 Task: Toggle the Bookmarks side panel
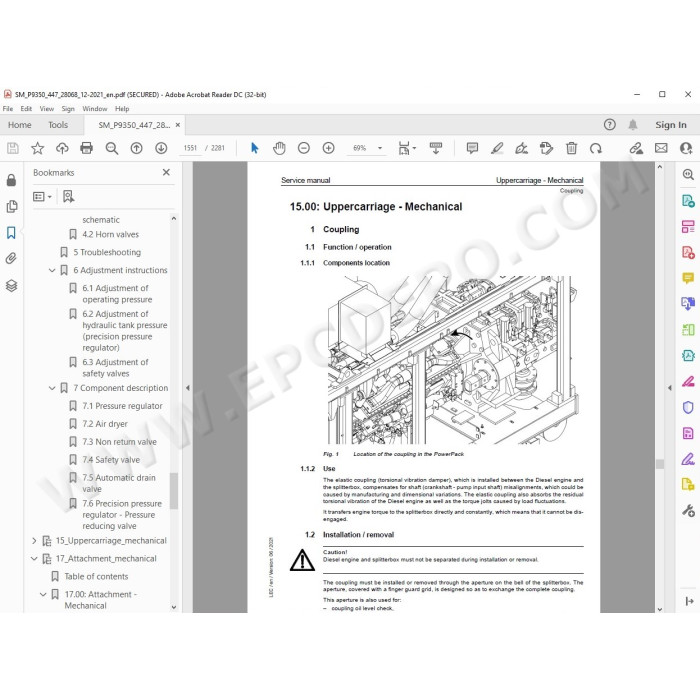tap(11, 233)
